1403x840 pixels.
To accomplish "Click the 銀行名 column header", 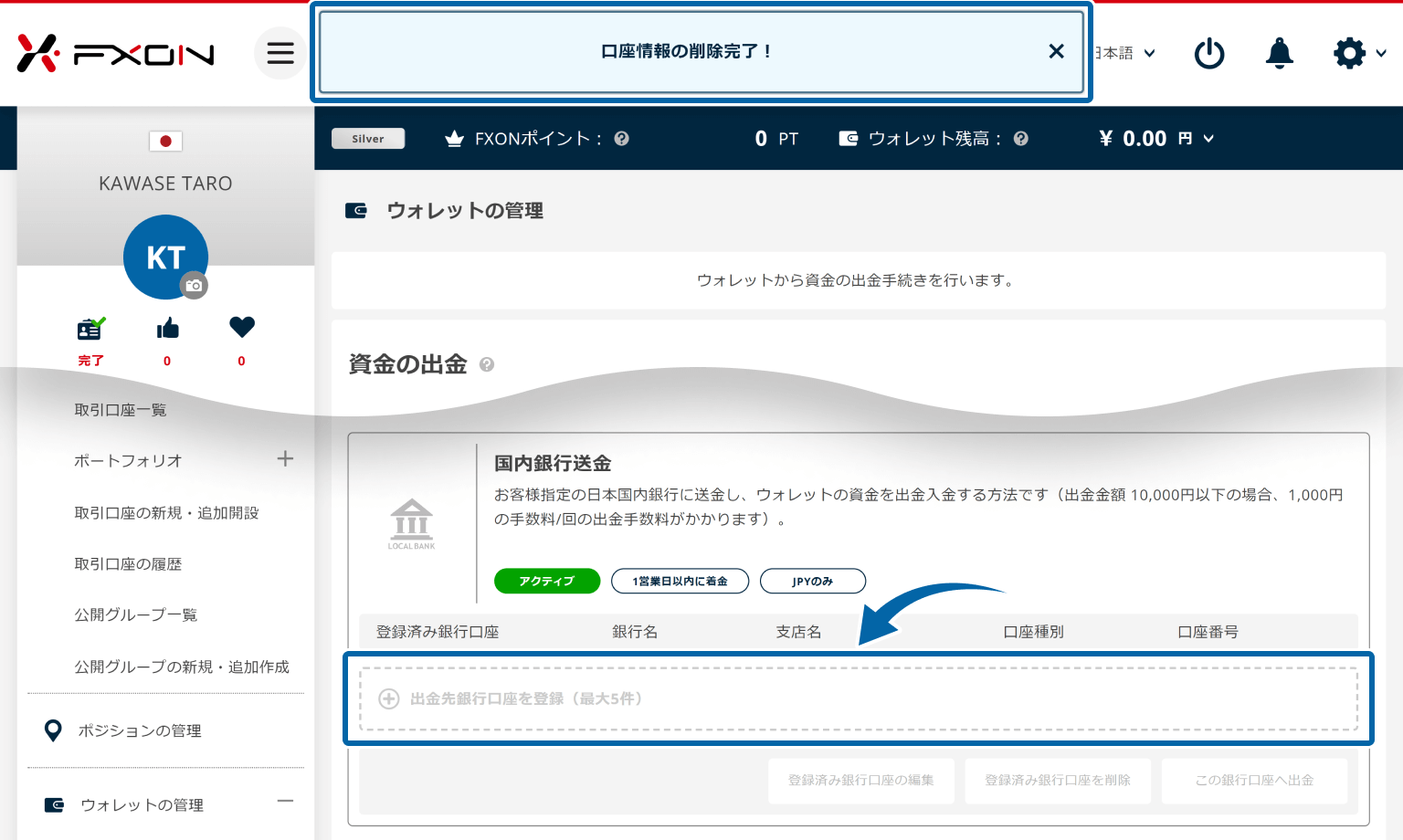I will click(x=635, y=632).
